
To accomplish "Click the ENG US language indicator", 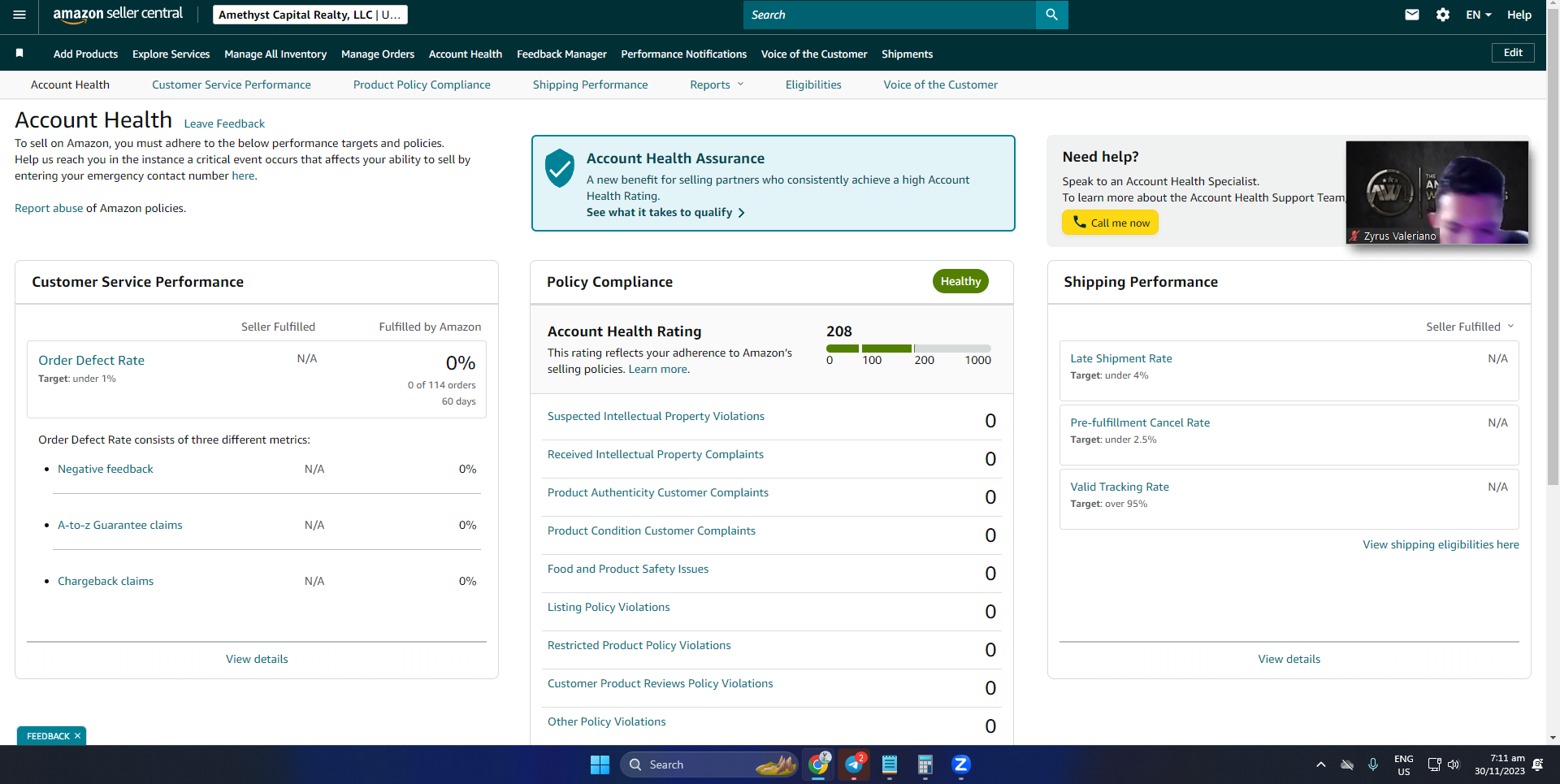I will [1404, 765].
